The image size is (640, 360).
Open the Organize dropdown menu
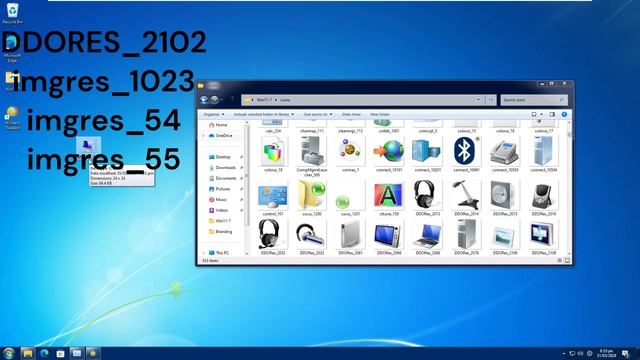pos(213,114)
